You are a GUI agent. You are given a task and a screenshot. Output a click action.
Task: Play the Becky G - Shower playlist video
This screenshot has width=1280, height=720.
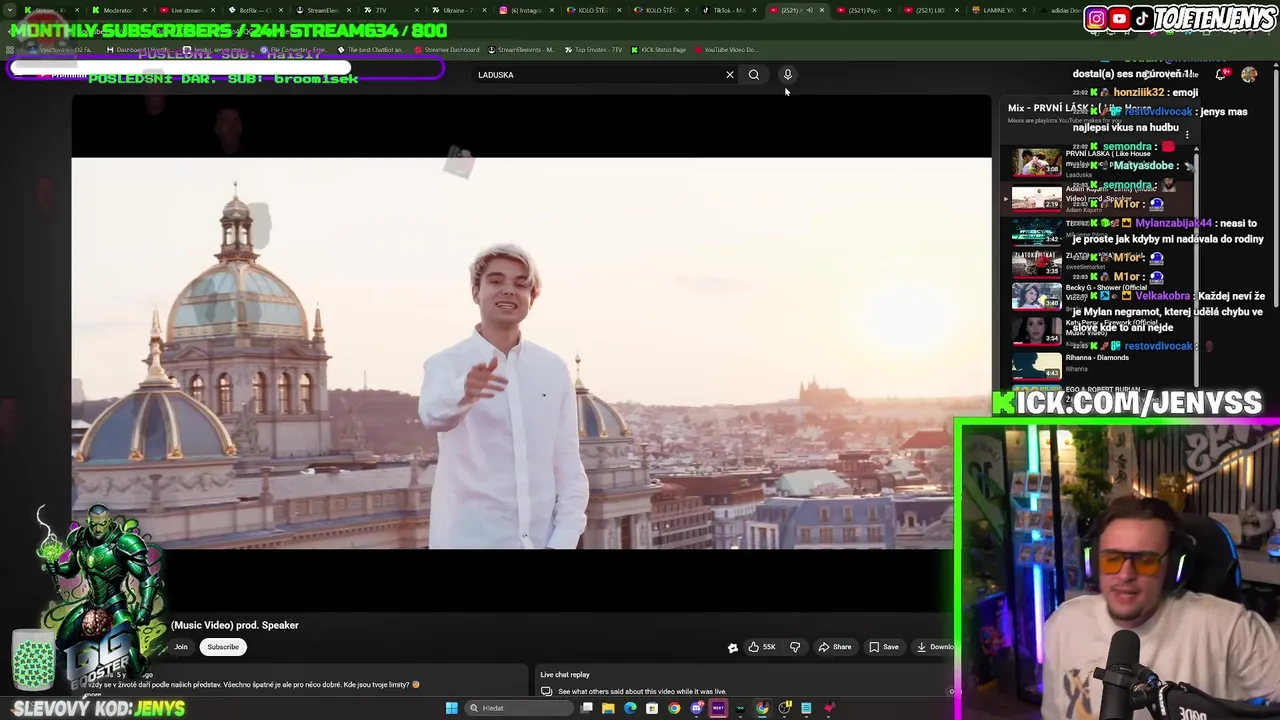1036,296
